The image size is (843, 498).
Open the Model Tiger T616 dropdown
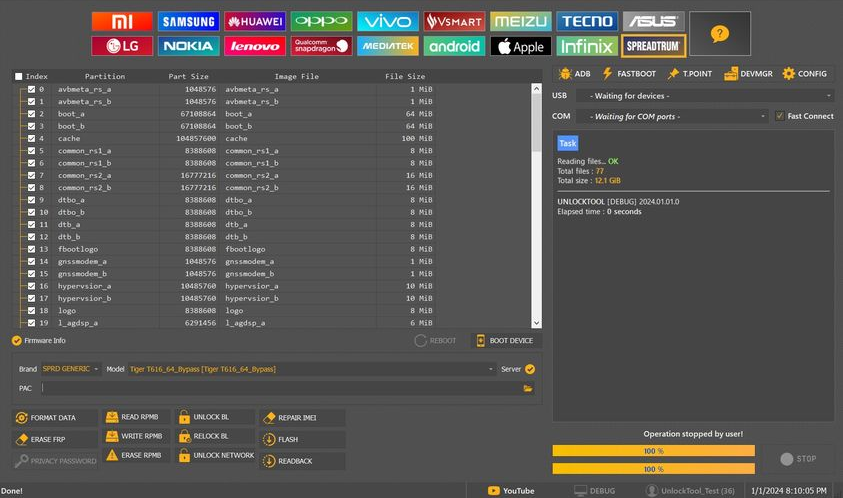(311, 369)
